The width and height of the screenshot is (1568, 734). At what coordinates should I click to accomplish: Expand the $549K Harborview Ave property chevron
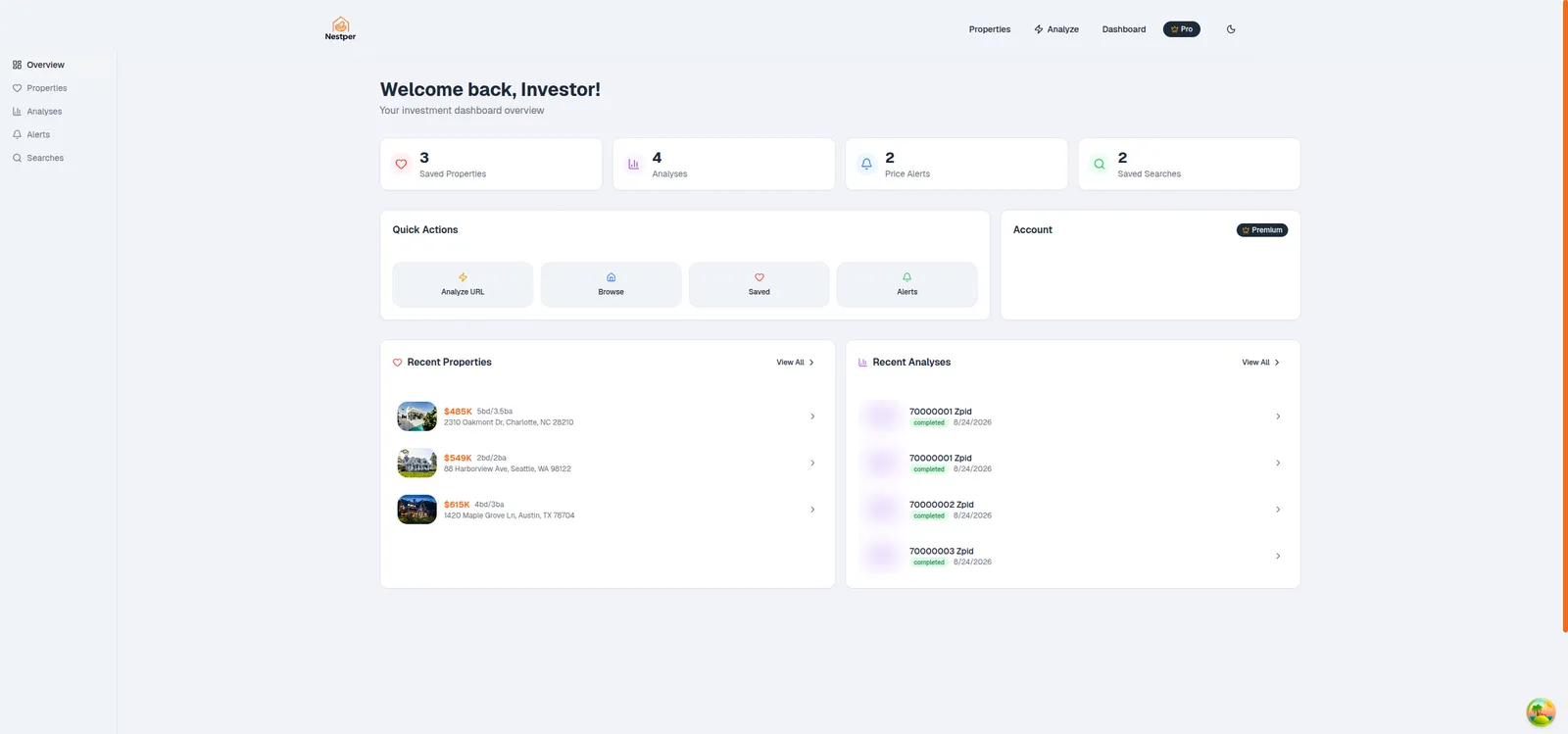[x=812, y=463]
